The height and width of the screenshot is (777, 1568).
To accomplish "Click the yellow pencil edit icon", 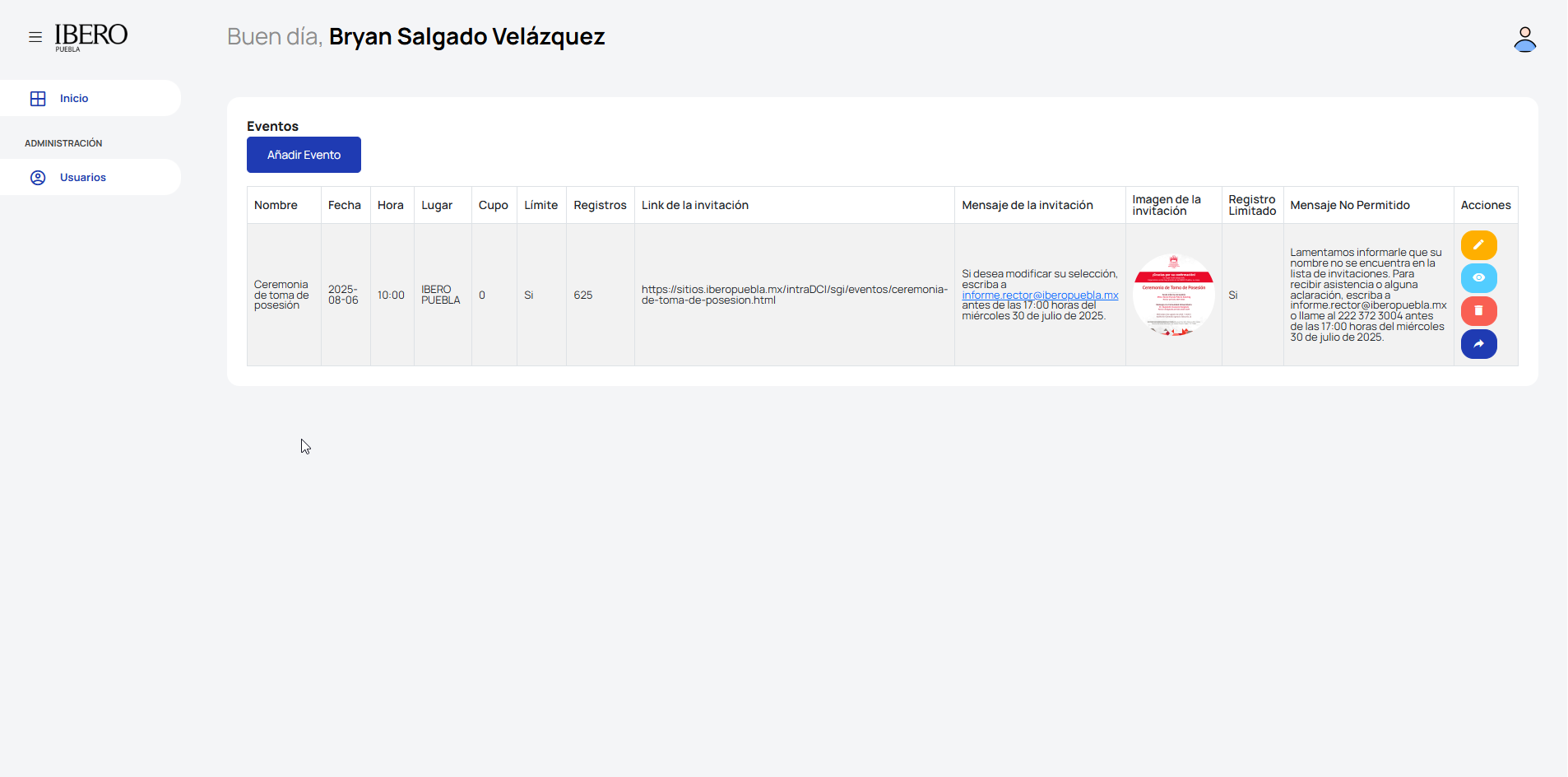I will (x=1478, y=245).
